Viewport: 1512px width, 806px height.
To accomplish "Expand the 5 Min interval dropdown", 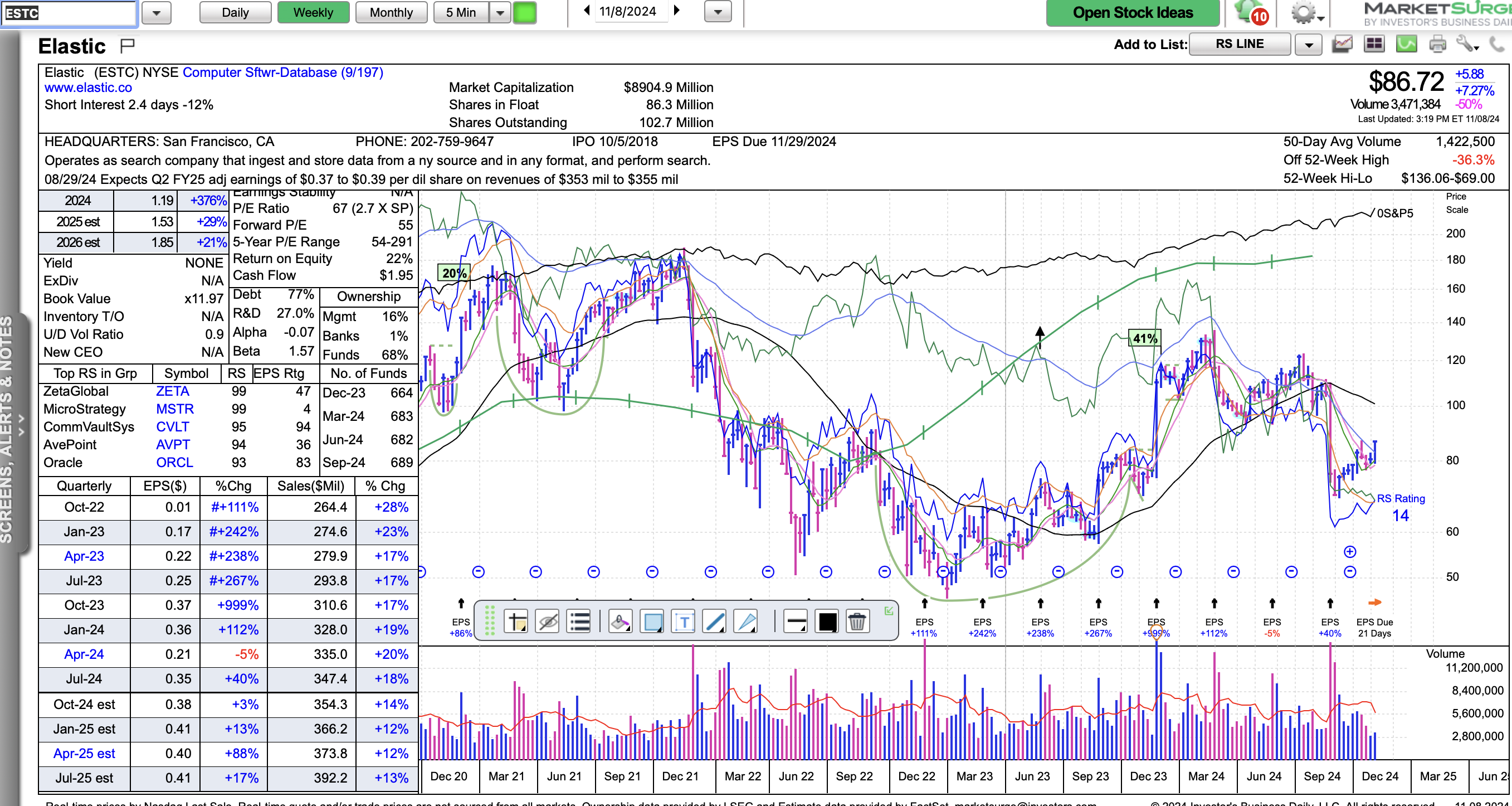I will (500, 12).
